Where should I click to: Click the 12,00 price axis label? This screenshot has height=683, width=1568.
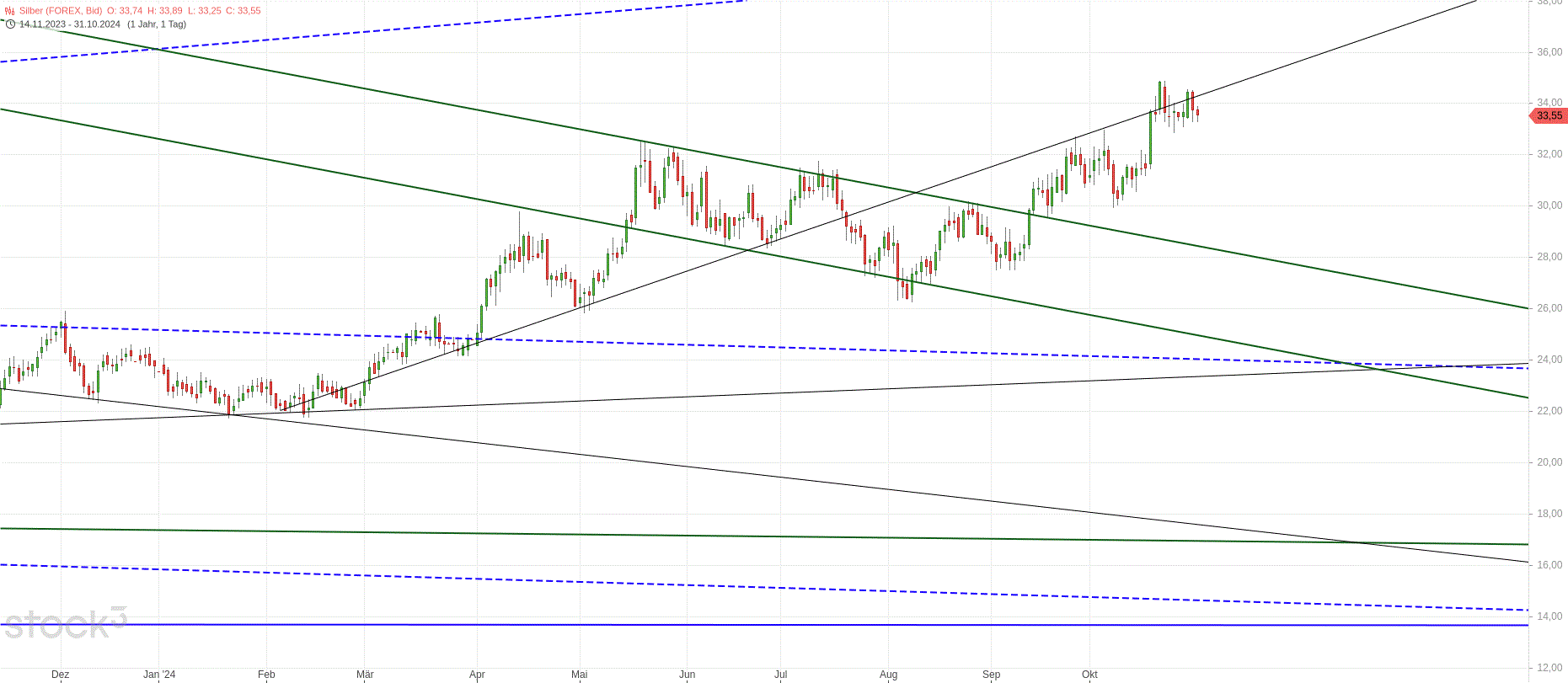(1549, 668)
